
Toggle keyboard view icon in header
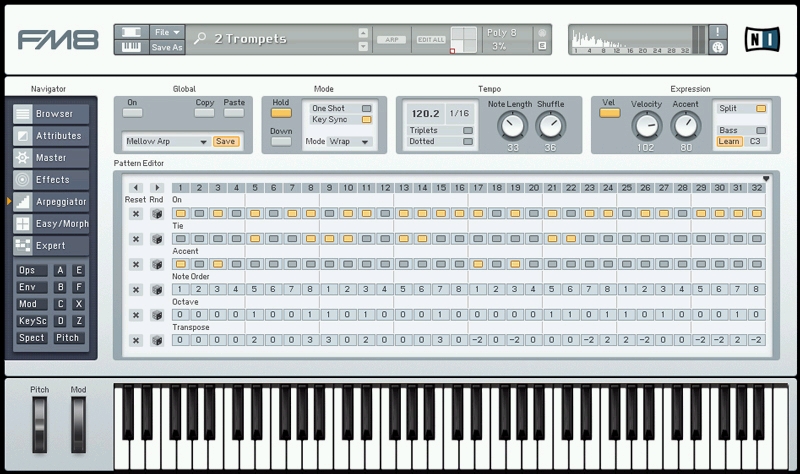click(132, 47)
